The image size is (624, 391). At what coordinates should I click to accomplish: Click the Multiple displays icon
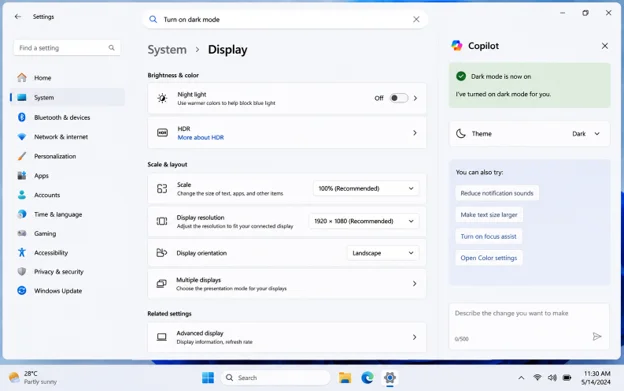(x=162, y=284)
